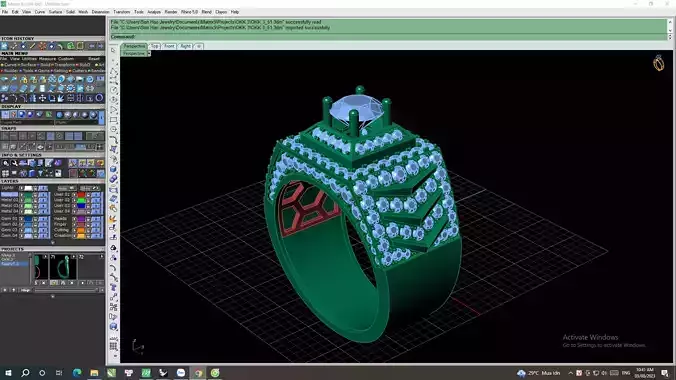Open the first display mode combo box
This screenshot has width=676, height=380.
coord(27,122)
